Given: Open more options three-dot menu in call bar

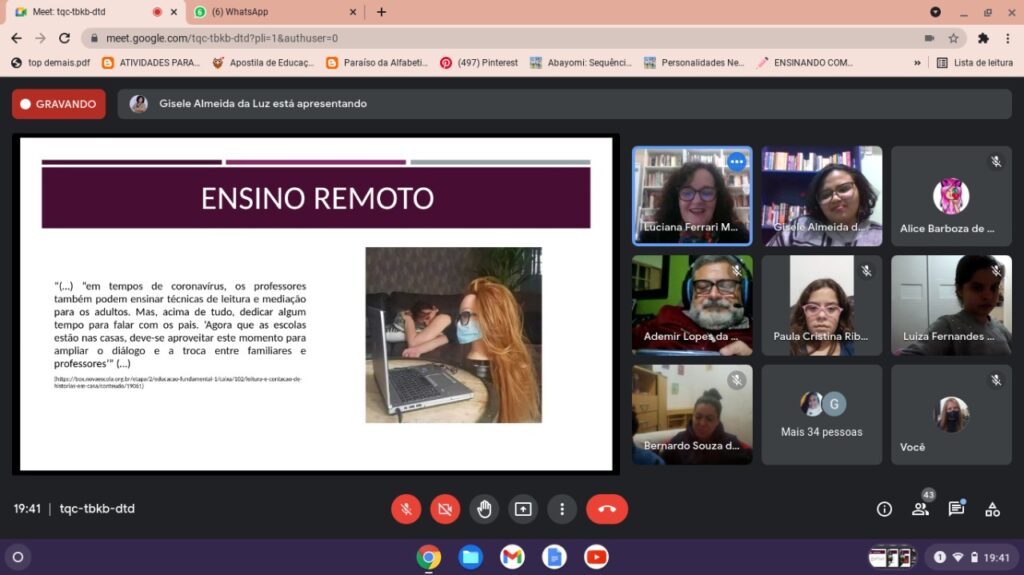Looking at the screenshot, I should click(x=562, y=509).
